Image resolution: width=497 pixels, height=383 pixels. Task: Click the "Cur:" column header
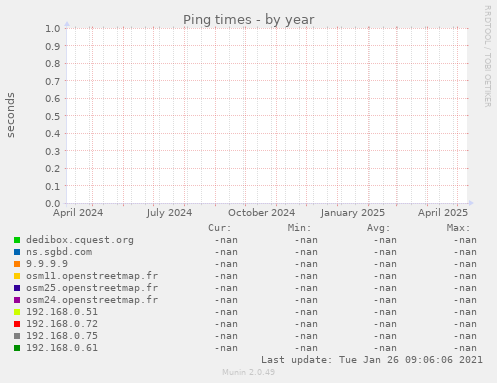pos(220,228)
